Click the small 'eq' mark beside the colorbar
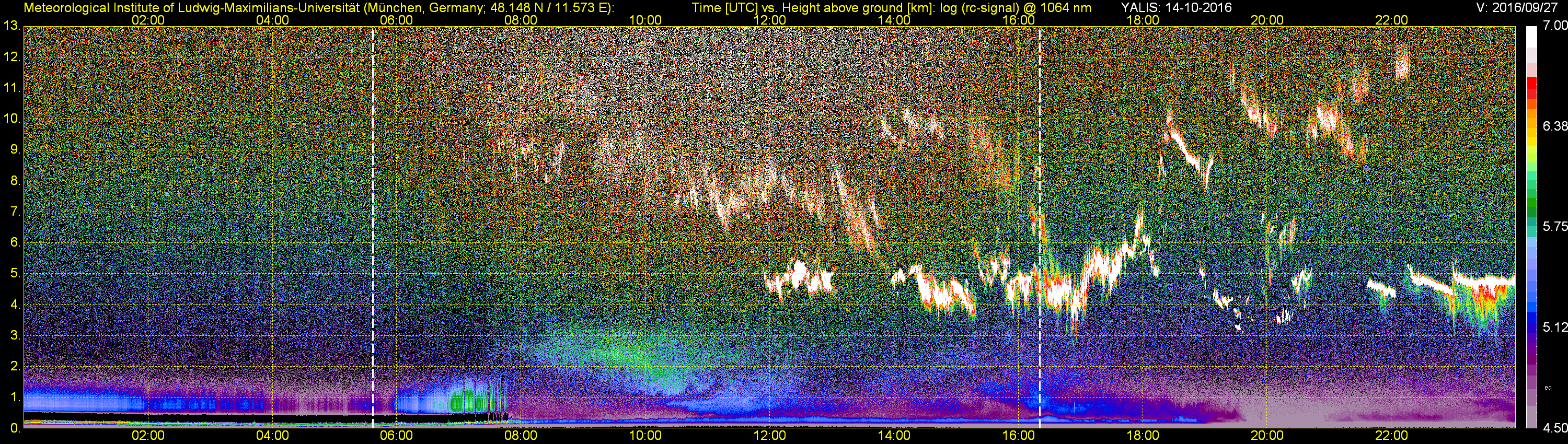Screen dimensions: 1568x444 (x=1548, y=388)
